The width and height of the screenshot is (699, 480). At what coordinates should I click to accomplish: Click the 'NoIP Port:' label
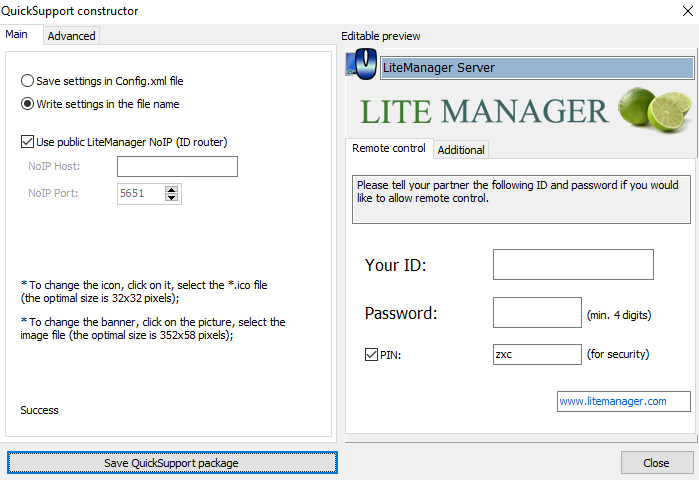coord(53,193)
